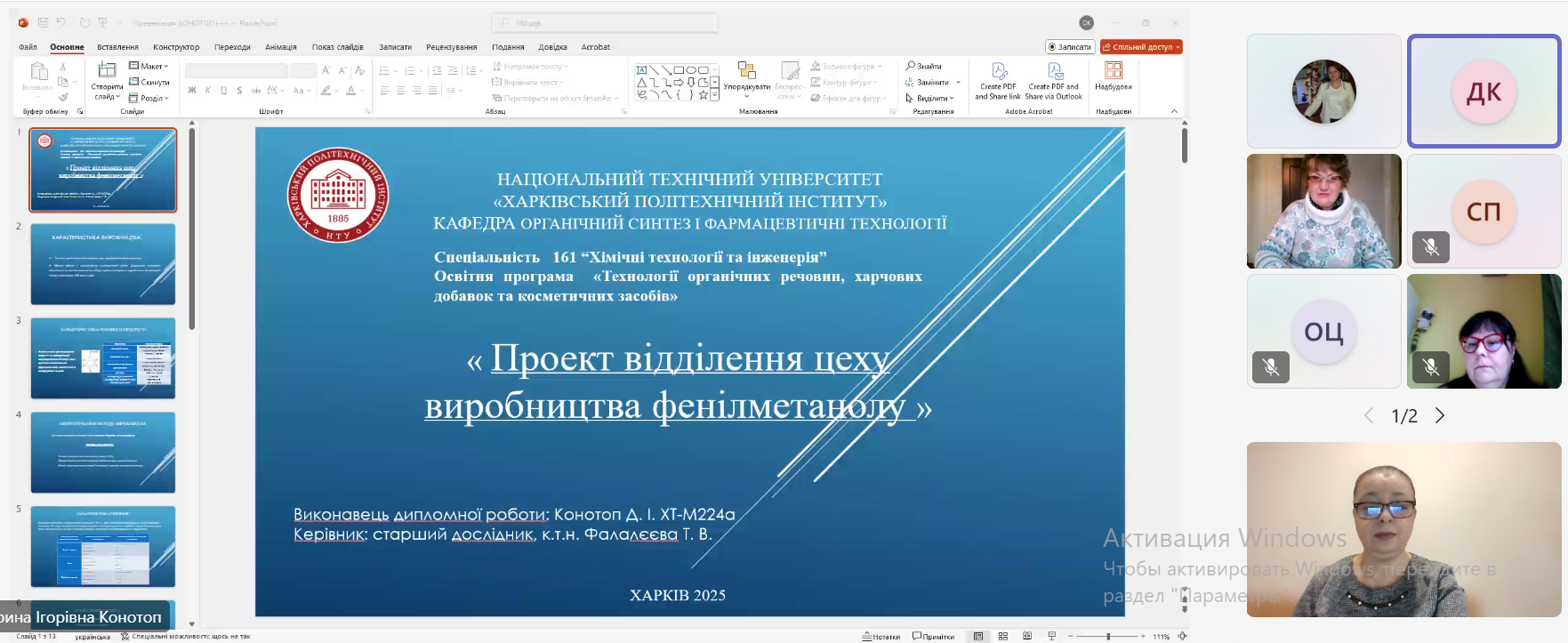Open the Розділ section dropdown
Viewport: 1568px width, 643px height.
(149, 98)
